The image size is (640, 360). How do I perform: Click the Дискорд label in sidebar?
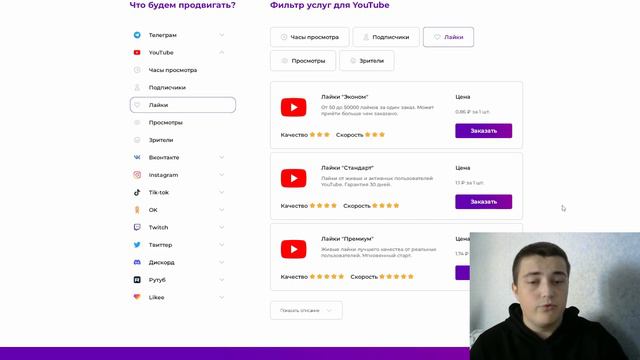(x=162, y=262)
